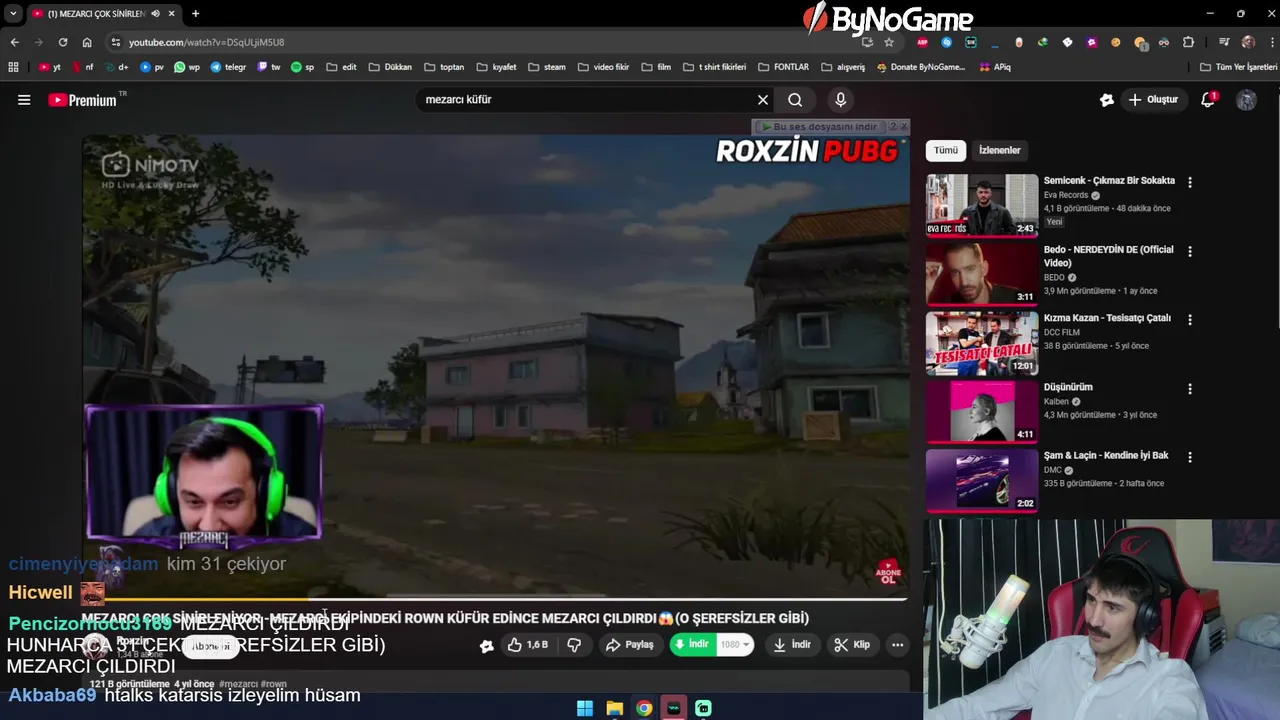1280x720 pixels.
Task: Open the Chrome extensions puzzle icon
Action: 1188,42
